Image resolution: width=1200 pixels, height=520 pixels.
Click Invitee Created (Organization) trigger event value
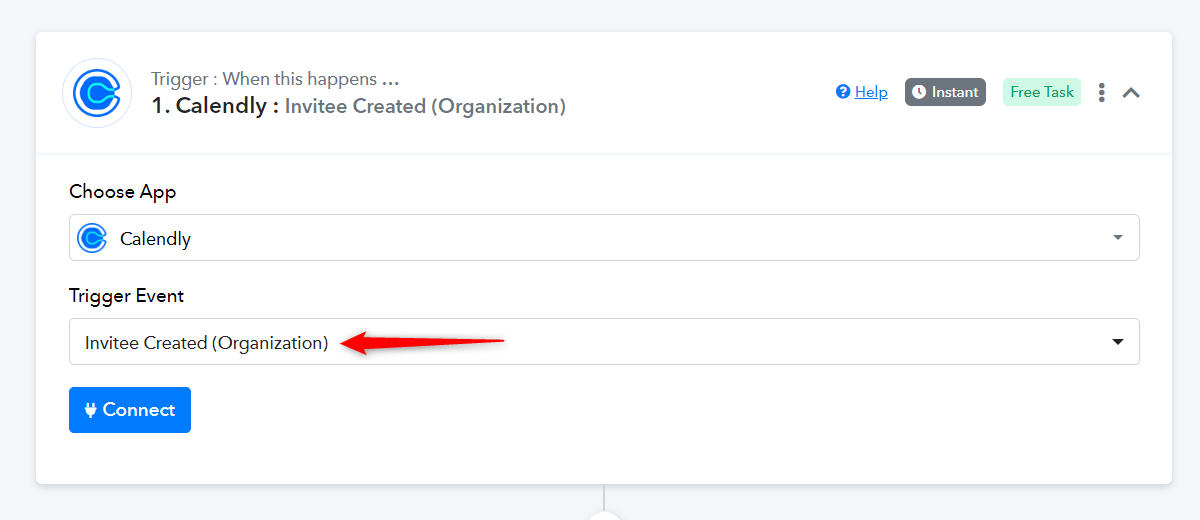(206, 343)
